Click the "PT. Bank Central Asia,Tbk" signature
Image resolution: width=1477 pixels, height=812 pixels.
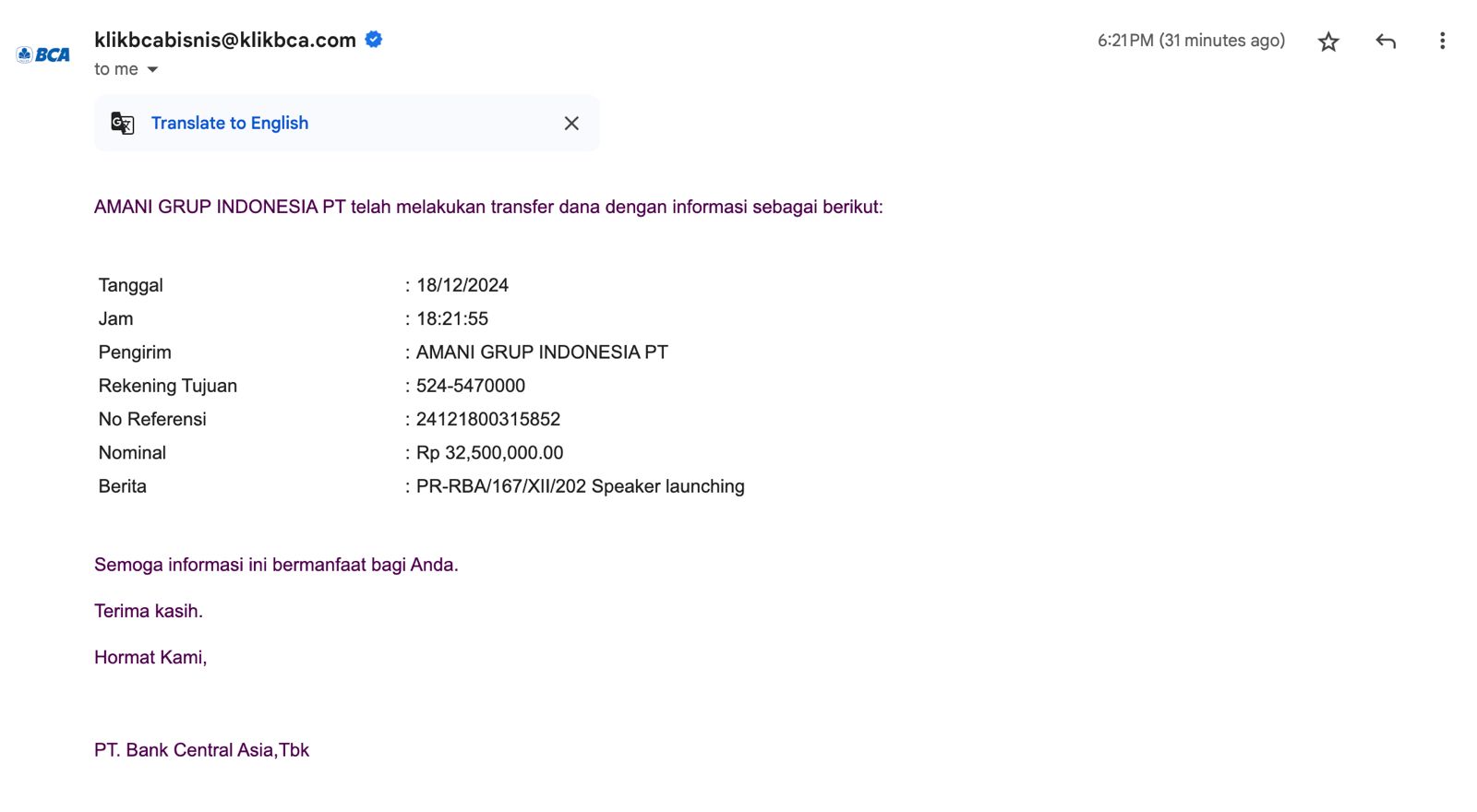(201, 750)
